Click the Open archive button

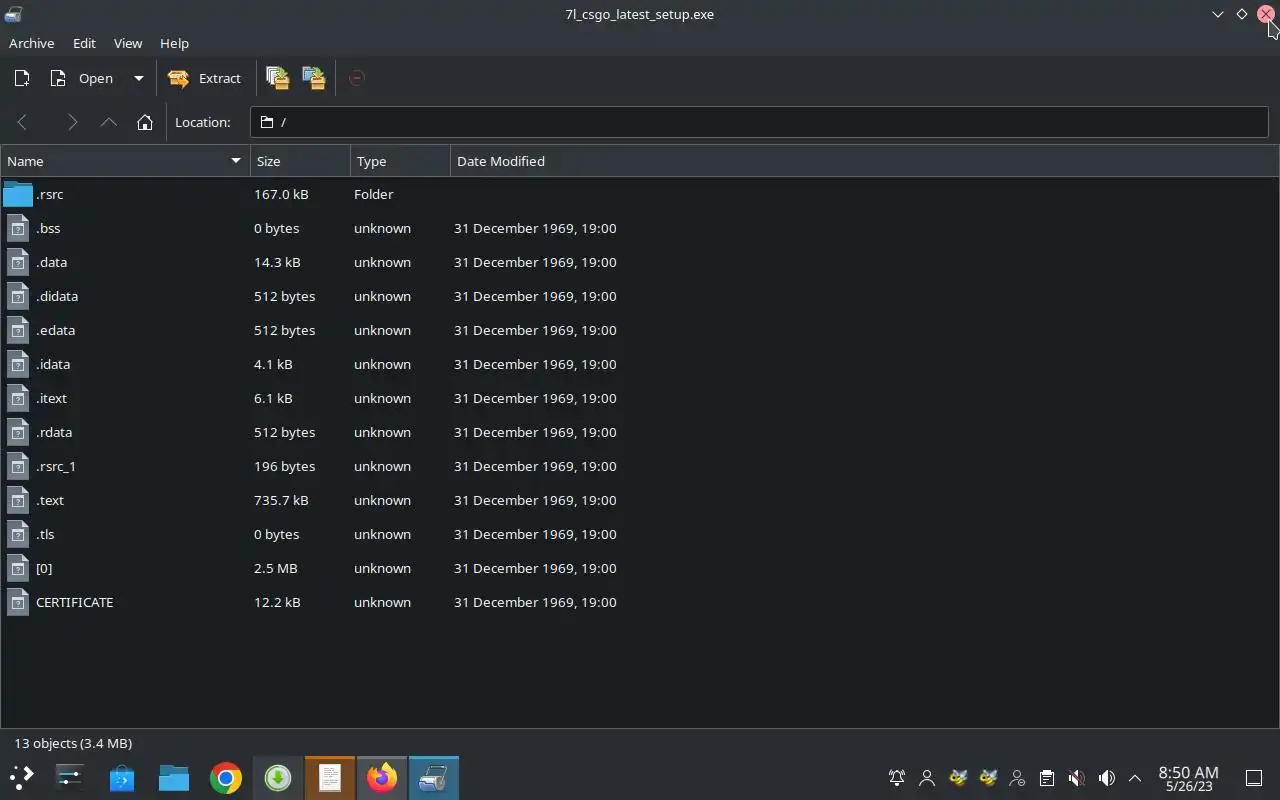[x=83, y=78]
